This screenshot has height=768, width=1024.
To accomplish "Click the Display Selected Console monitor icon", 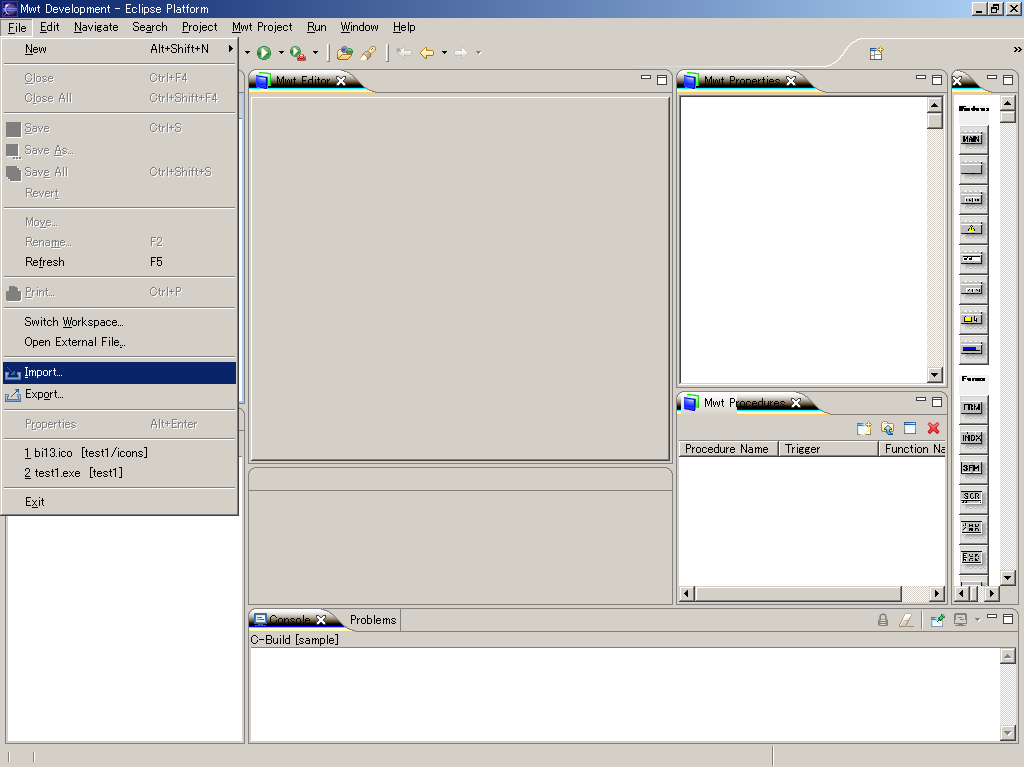I will coord(960,620).
